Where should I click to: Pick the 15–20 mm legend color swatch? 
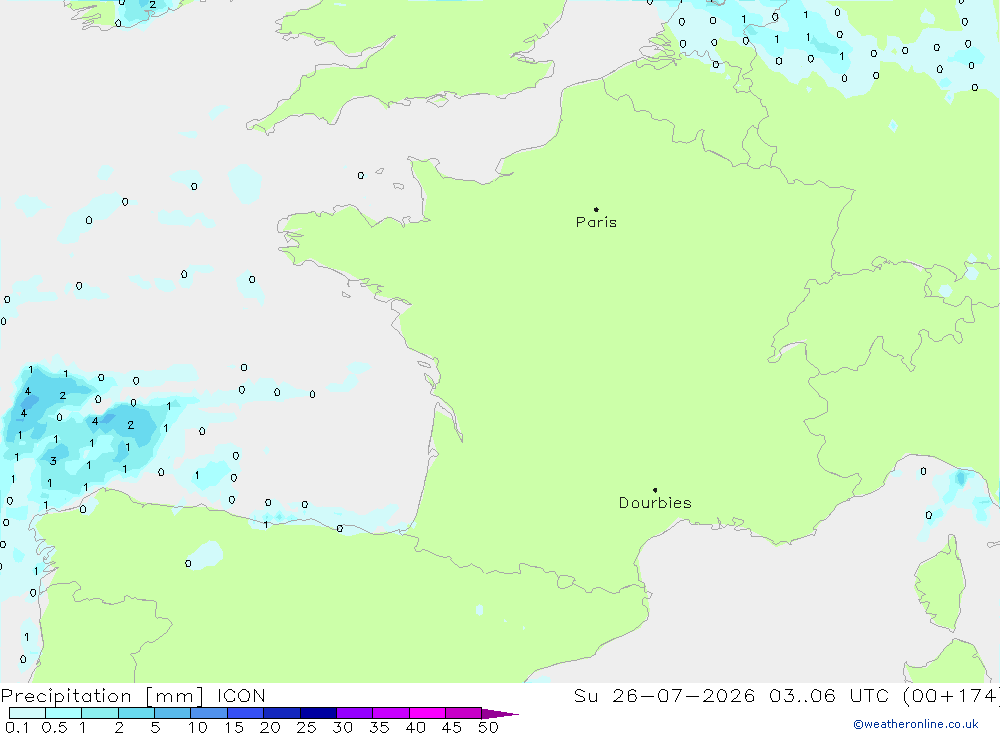click(246, 713)
